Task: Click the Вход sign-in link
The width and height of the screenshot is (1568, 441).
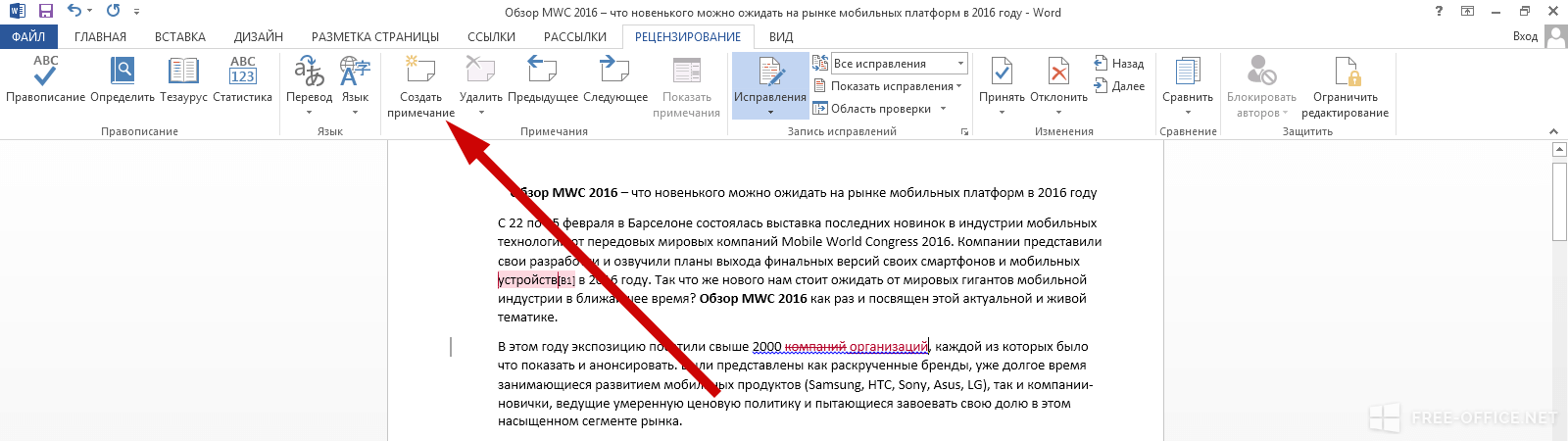Action: click(1525, 36)
